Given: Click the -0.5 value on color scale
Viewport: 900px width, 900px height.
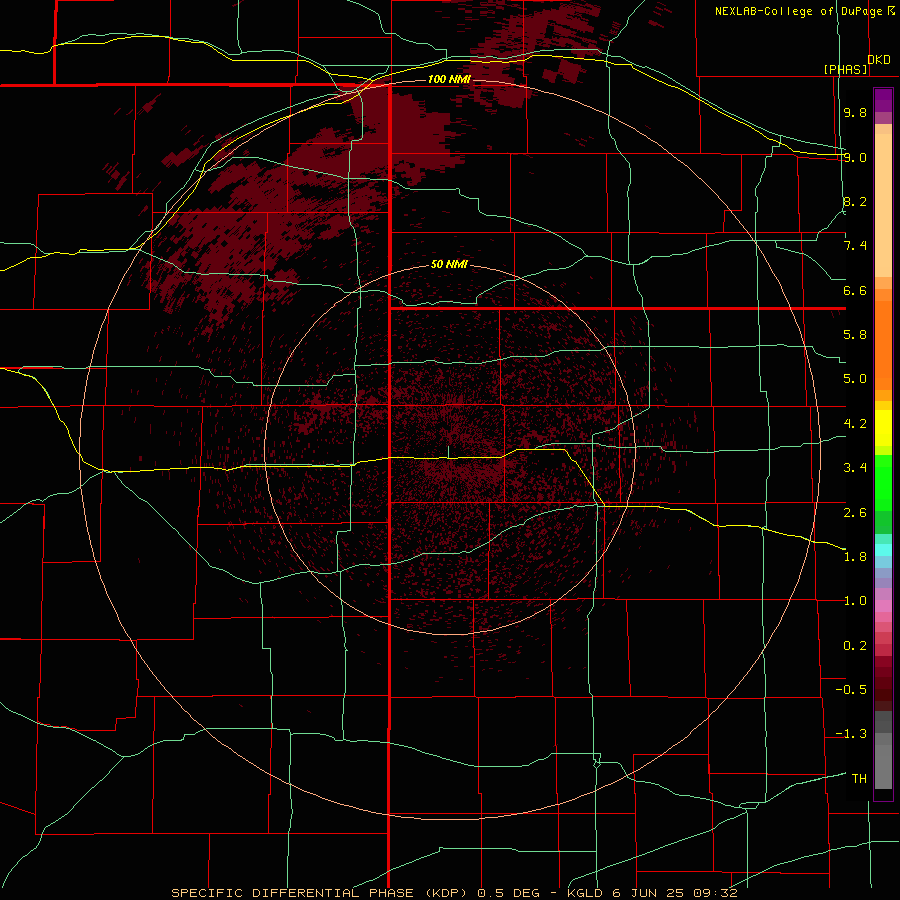Looking at the screenshot, I should pos(851,690).
